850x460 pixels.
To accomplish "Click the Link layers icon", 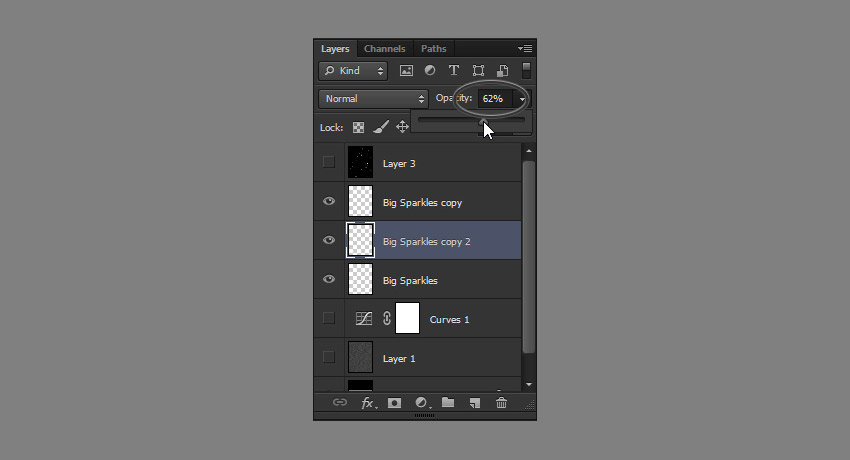I will (340, 402).
